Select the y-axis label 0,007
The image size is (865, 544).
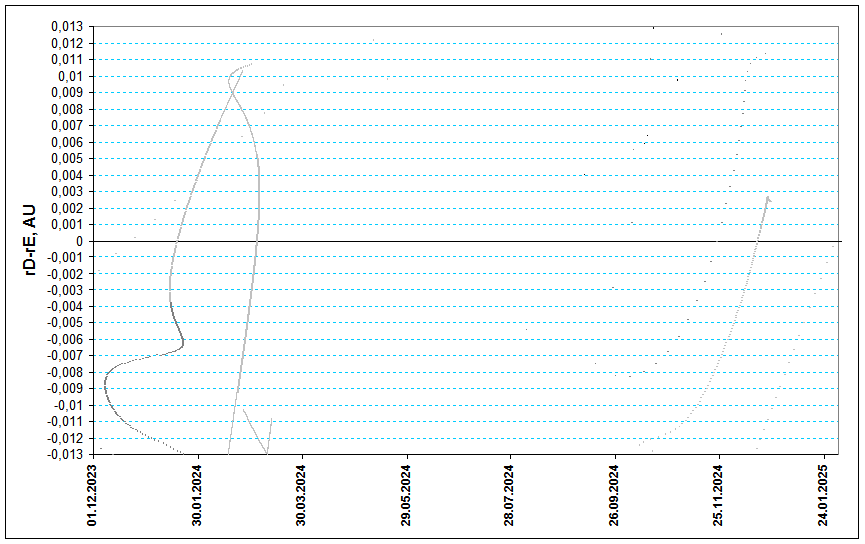point(67,125)
